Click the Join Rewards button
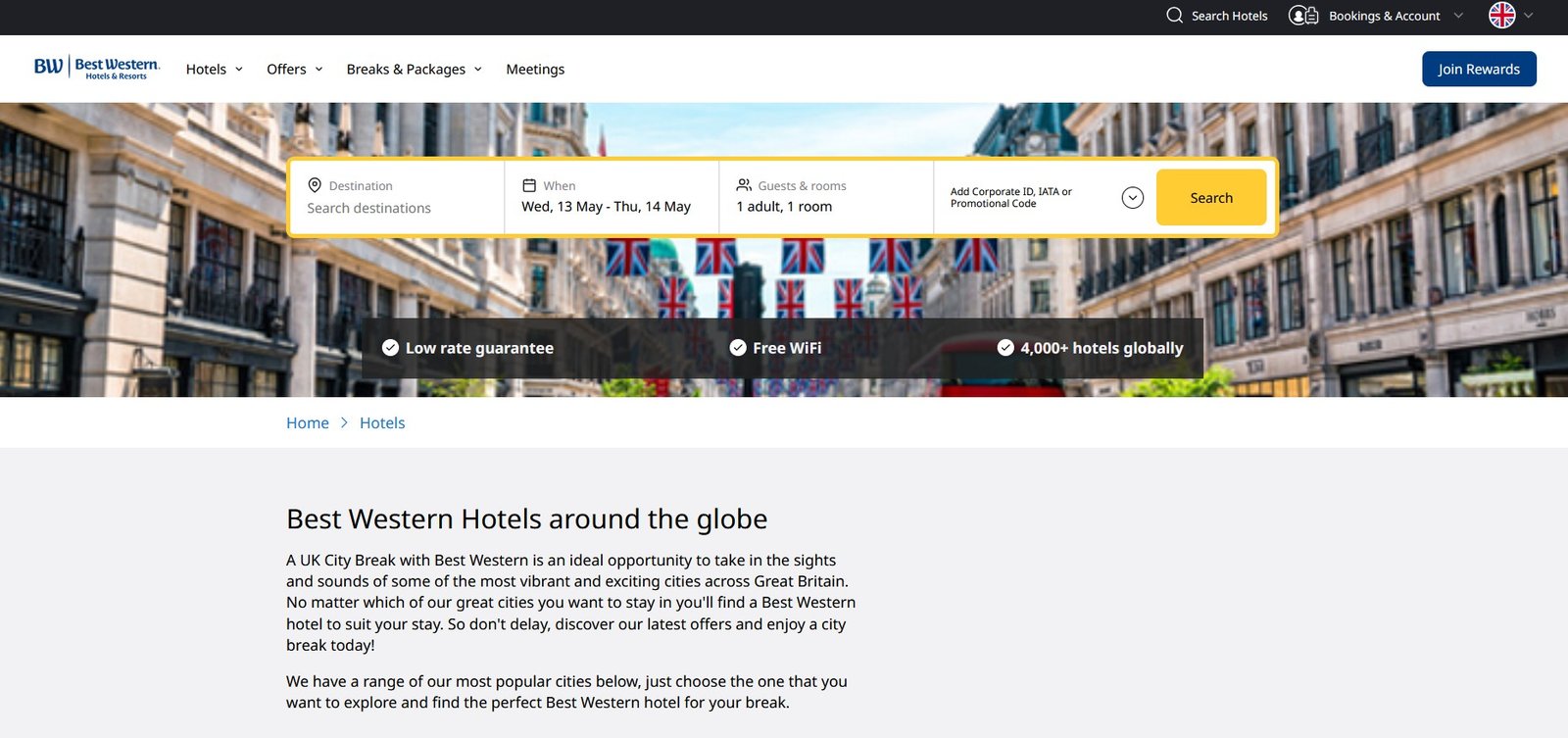Screen dimensions: 1568x738 [x=1479, y=69]
